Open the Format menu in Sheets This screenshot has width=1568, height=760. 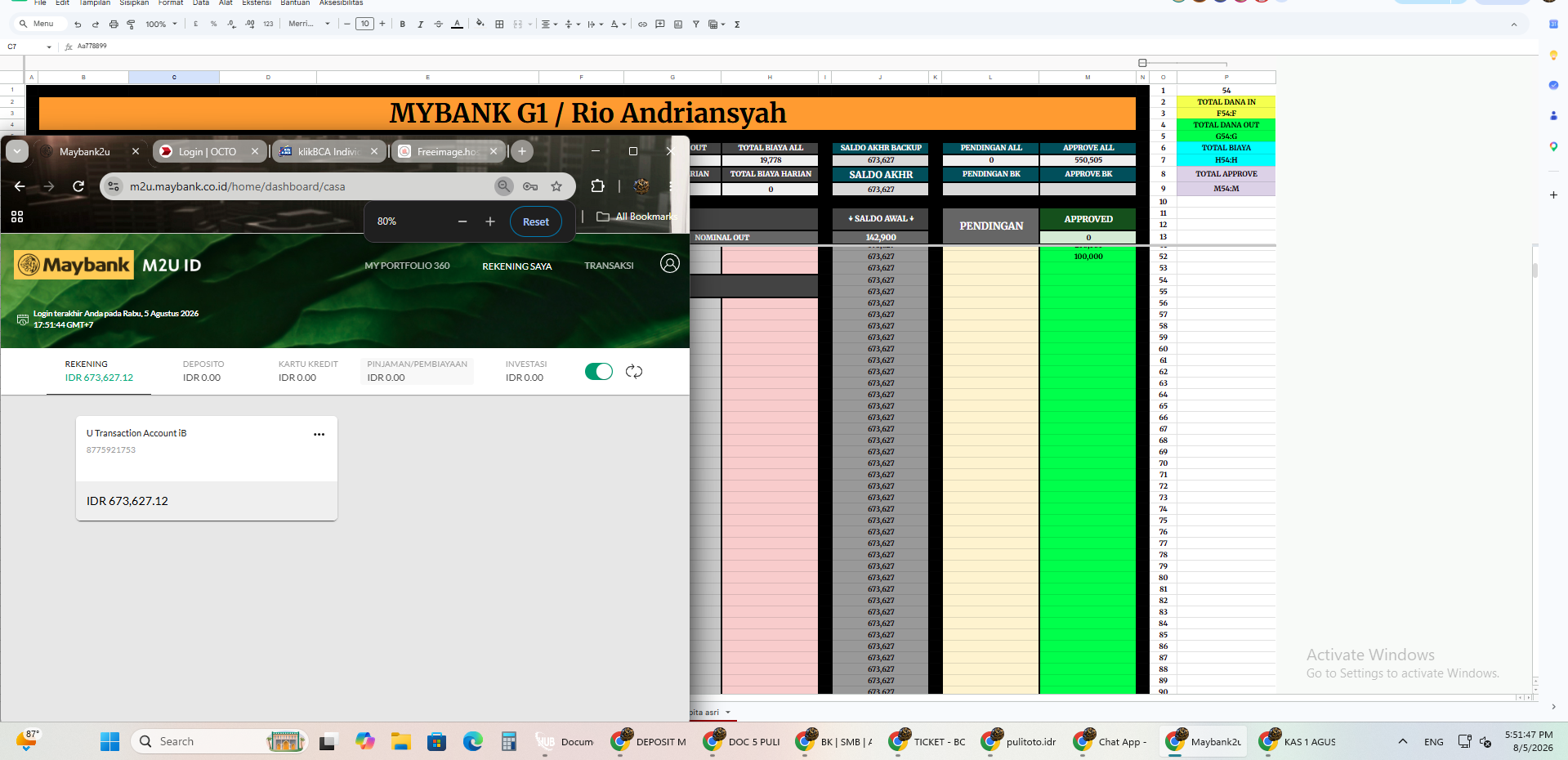[171, 3]
